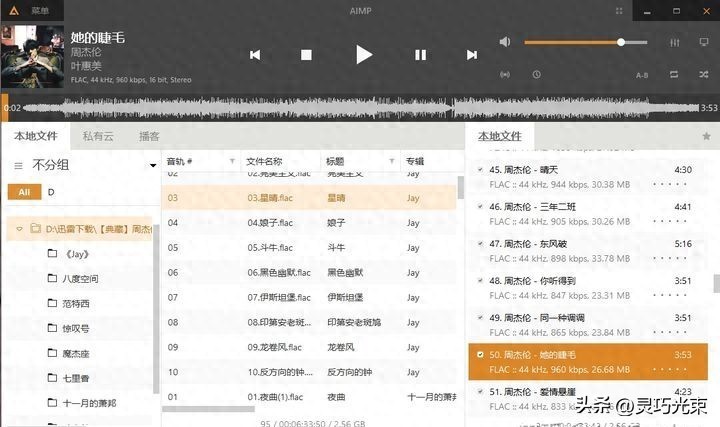This screenshot has width=720, height=427.
Task: Click the library table vertical scrollbar
Action: point(460,187)
